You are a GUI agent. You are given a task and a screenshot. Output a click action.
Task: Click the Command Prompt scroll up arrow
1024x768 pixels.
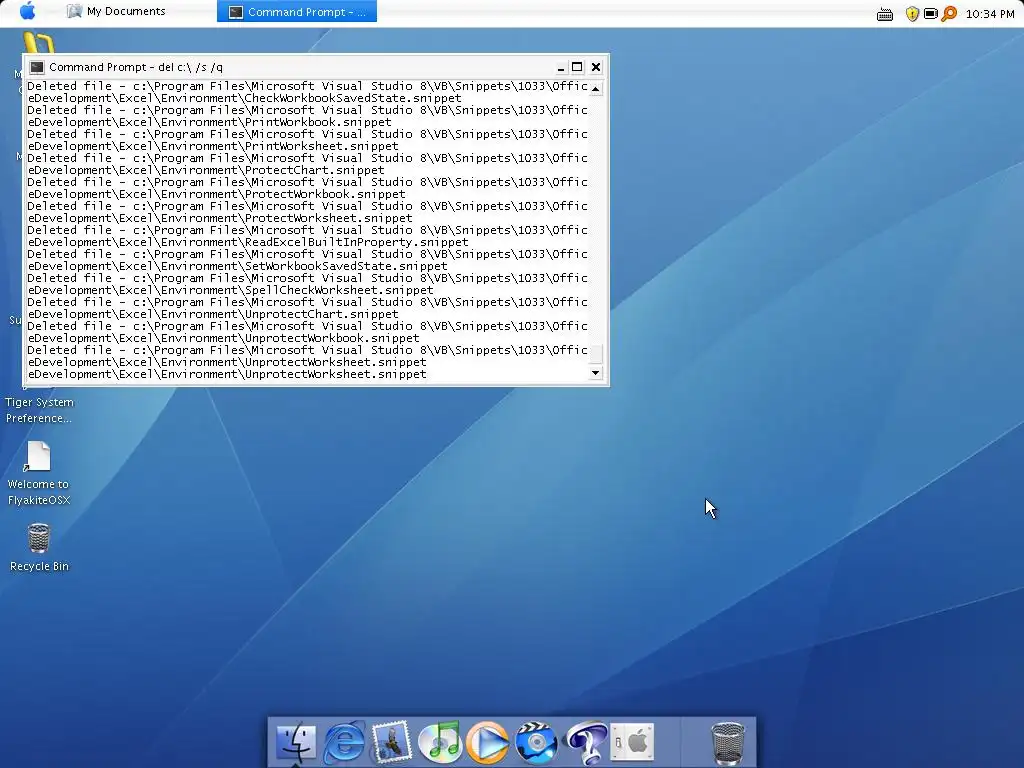pos(596,88)
